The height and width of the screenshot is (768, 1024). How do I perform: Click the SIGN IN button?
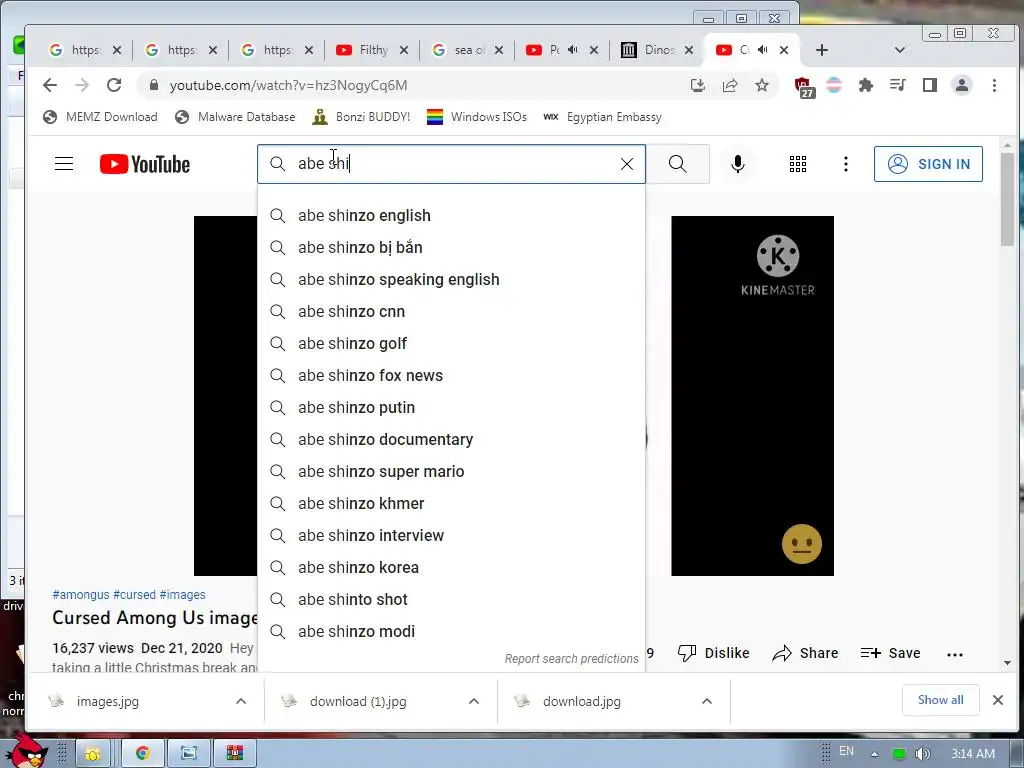click(928, 164)
